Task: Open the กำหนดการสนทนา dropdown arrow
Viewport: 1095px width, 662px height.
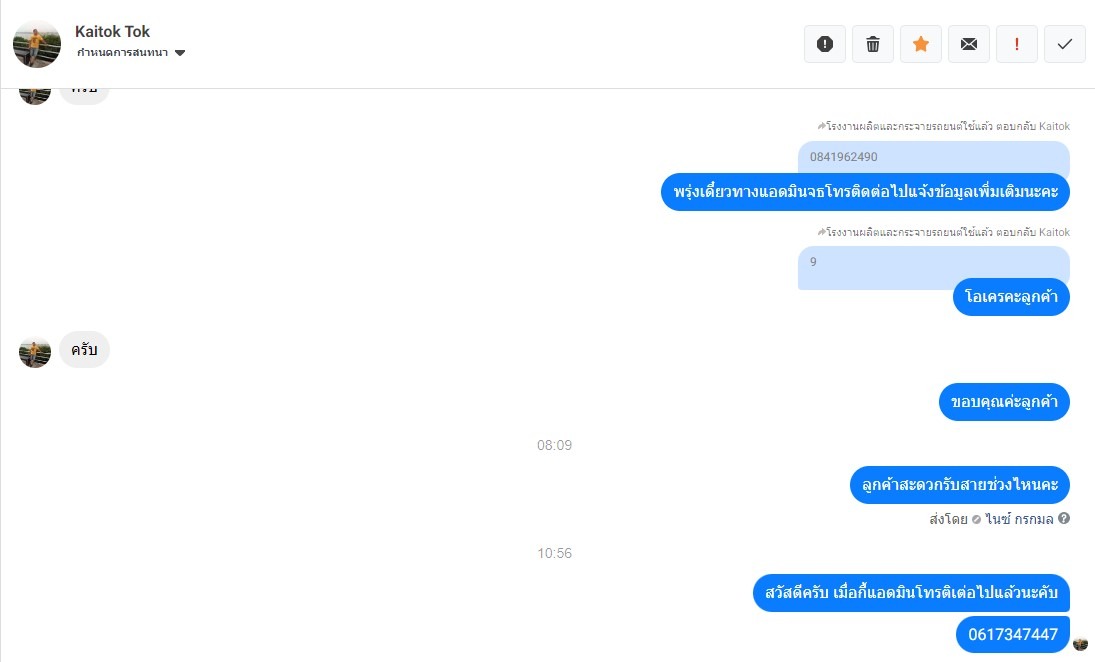Action: pyautogui.click(x=179, y=53)
